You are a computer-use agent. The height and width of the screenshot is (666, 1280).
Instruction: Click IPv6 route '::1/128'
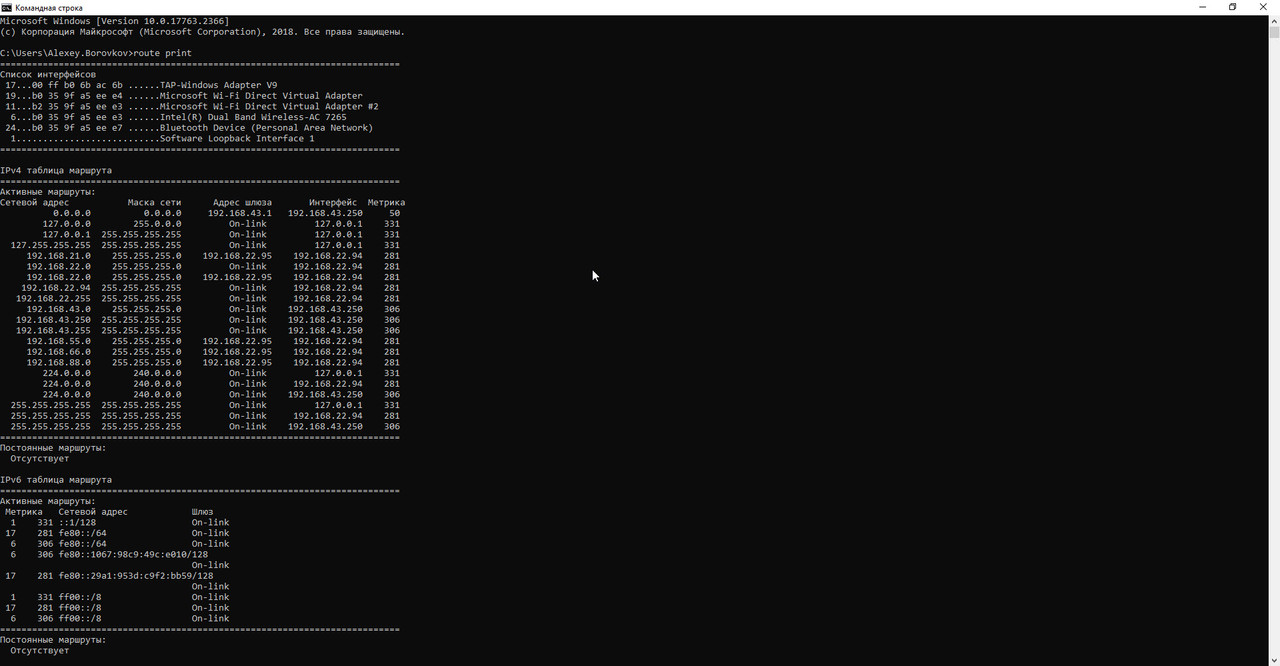pyautogui.click(x=78, y=522)
